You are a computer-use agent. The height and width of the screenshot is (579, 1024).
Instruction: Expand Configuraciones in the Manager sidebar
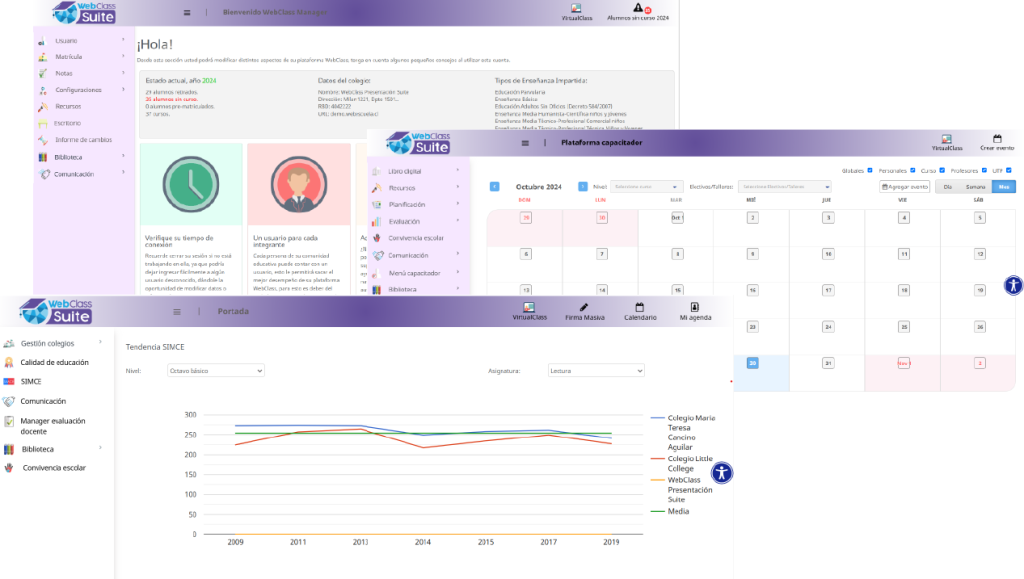[82, 90]
